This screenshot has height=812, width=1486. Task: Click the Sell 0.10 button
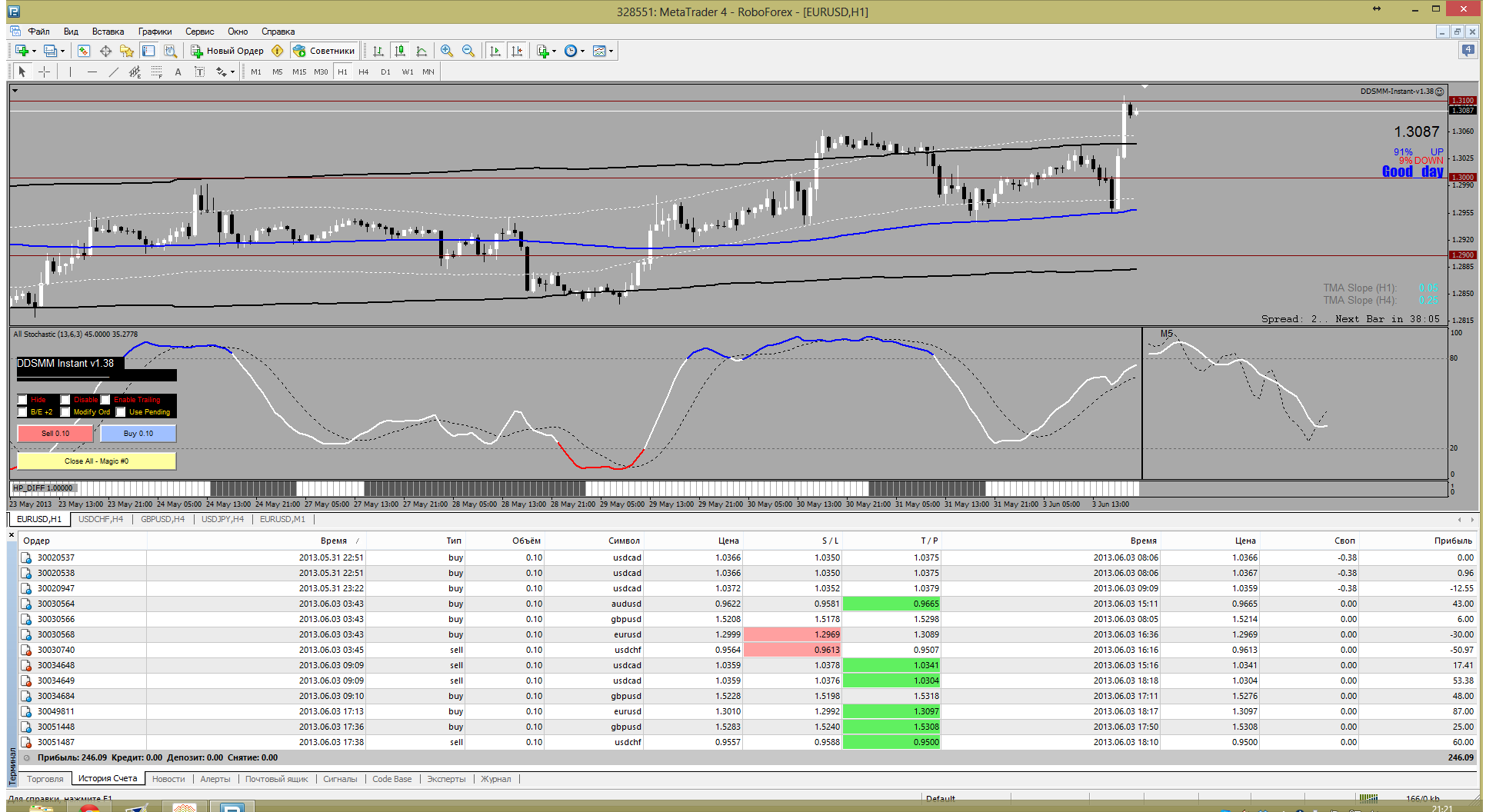55,434
